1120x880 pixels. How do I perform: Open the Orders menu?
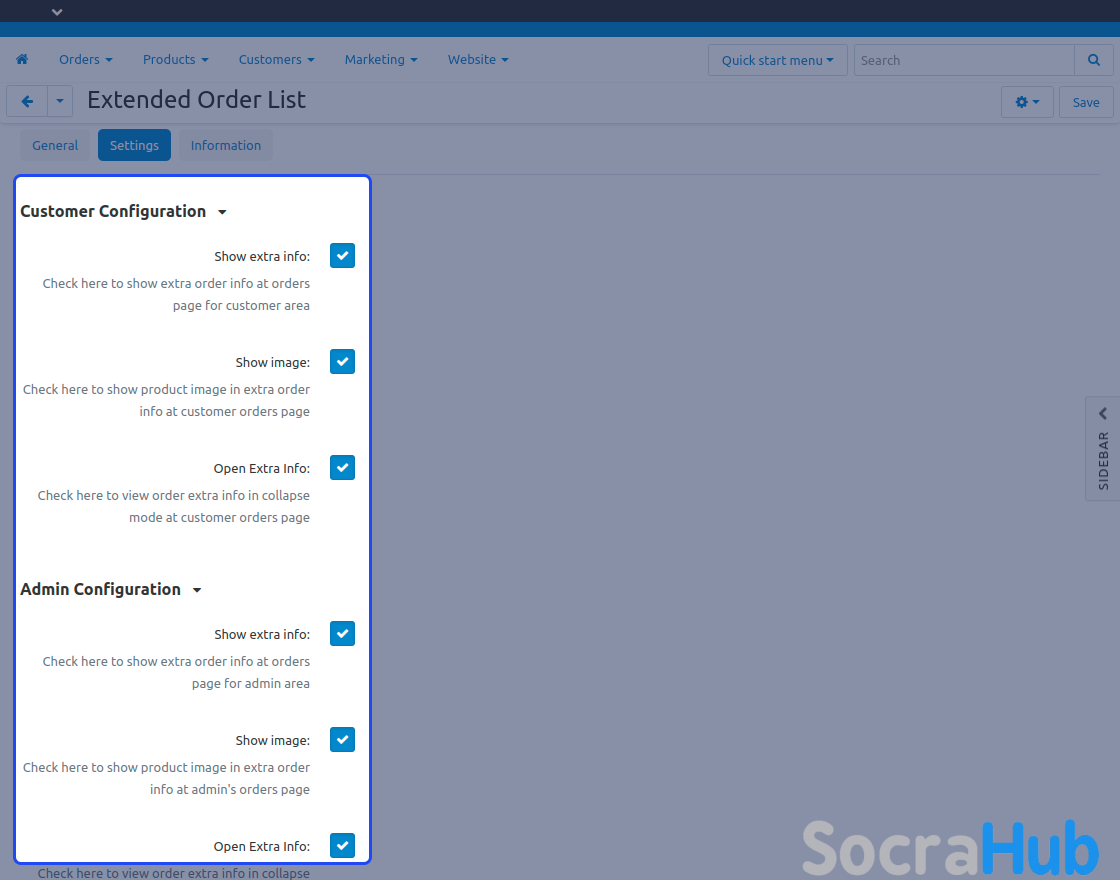pos(85,60)
